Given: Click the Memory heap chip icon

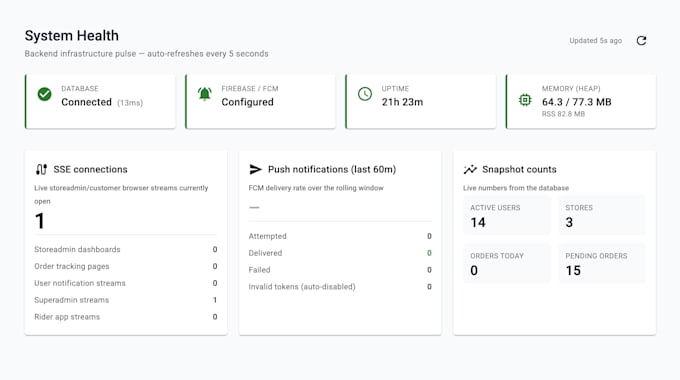Looking at the screenshot, I should (525, 100).
